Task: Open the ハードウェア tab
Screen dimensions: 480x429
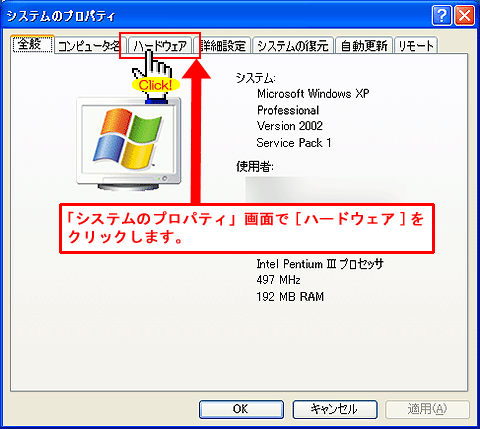Action: 160,46
